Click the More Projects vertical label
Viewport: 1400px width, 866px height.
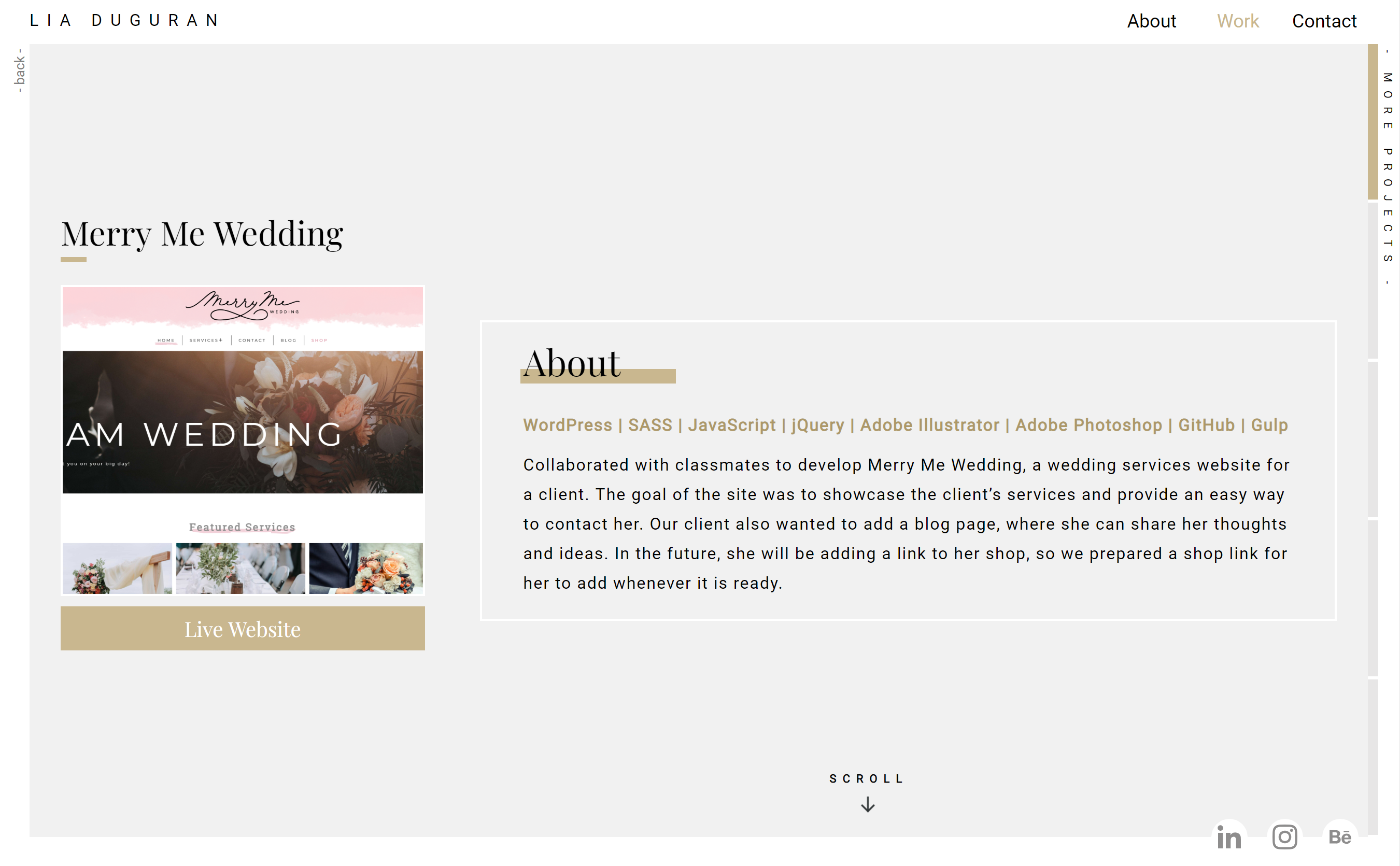tap(1388, 167)
